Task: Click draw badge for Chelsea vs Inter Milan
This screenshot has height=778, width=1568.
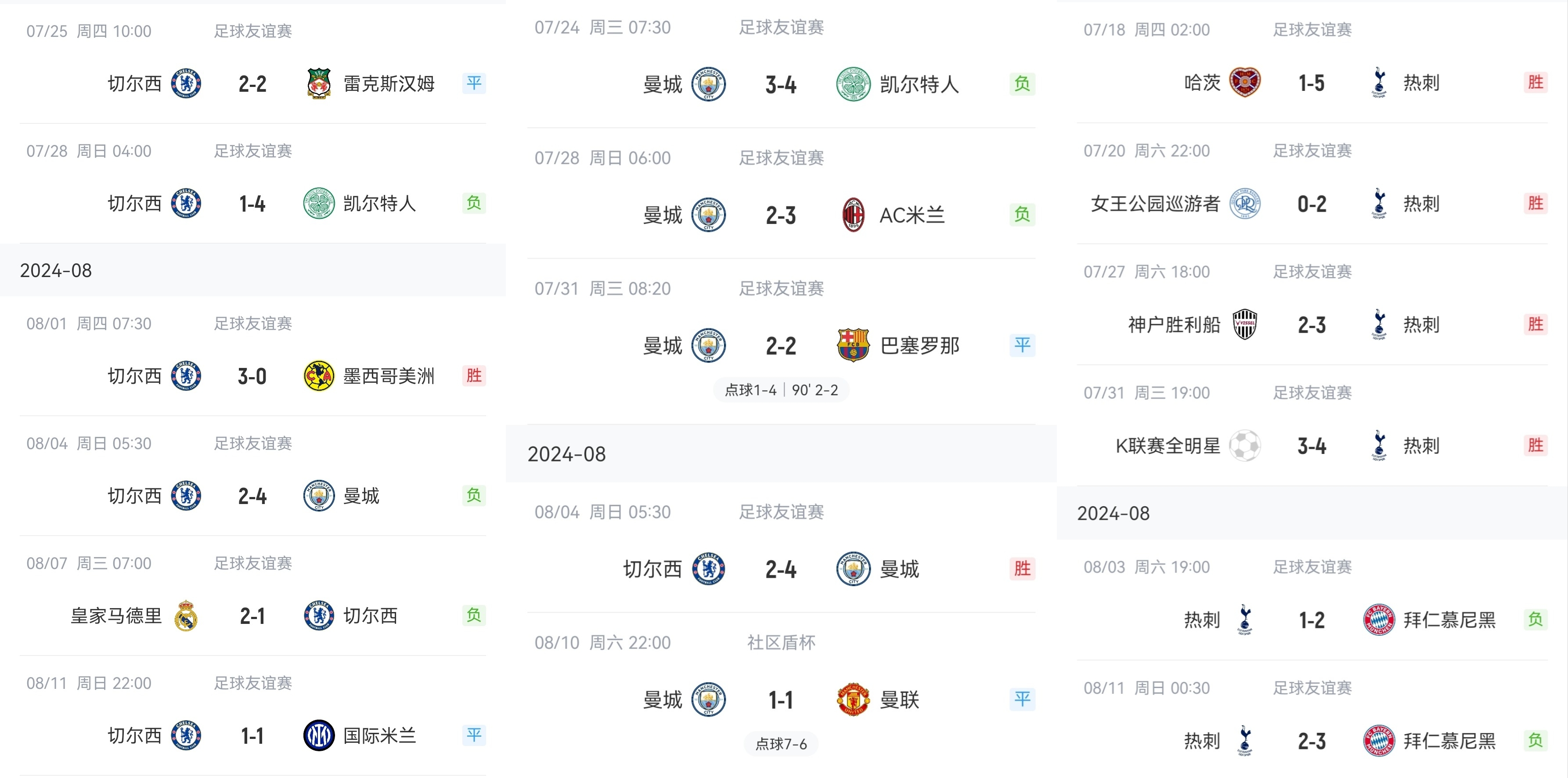Action: [x=474, y=735]
